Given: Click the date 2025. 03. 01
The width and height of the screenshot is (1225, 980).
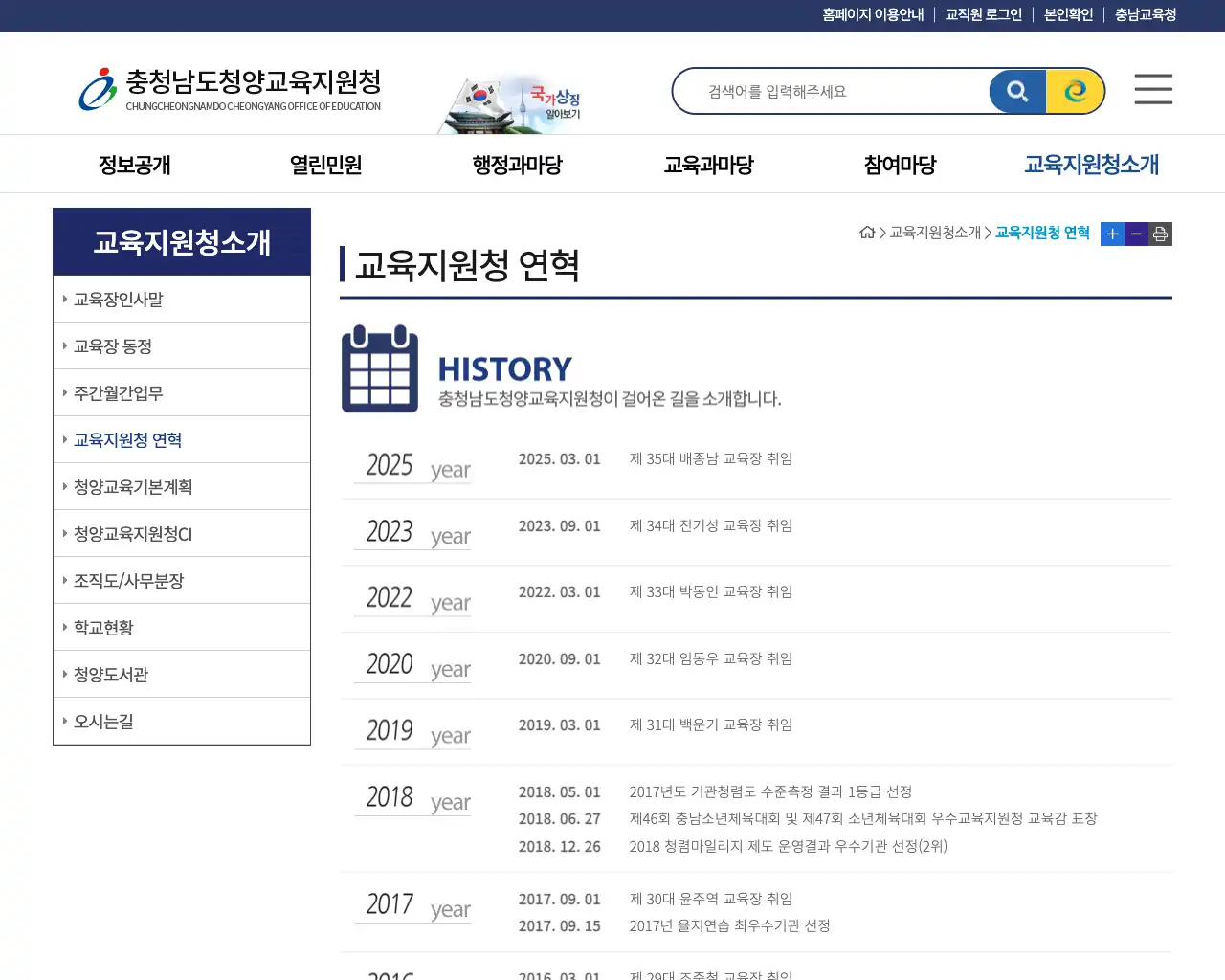Looking at the screenshot, I should coord(560,459).
